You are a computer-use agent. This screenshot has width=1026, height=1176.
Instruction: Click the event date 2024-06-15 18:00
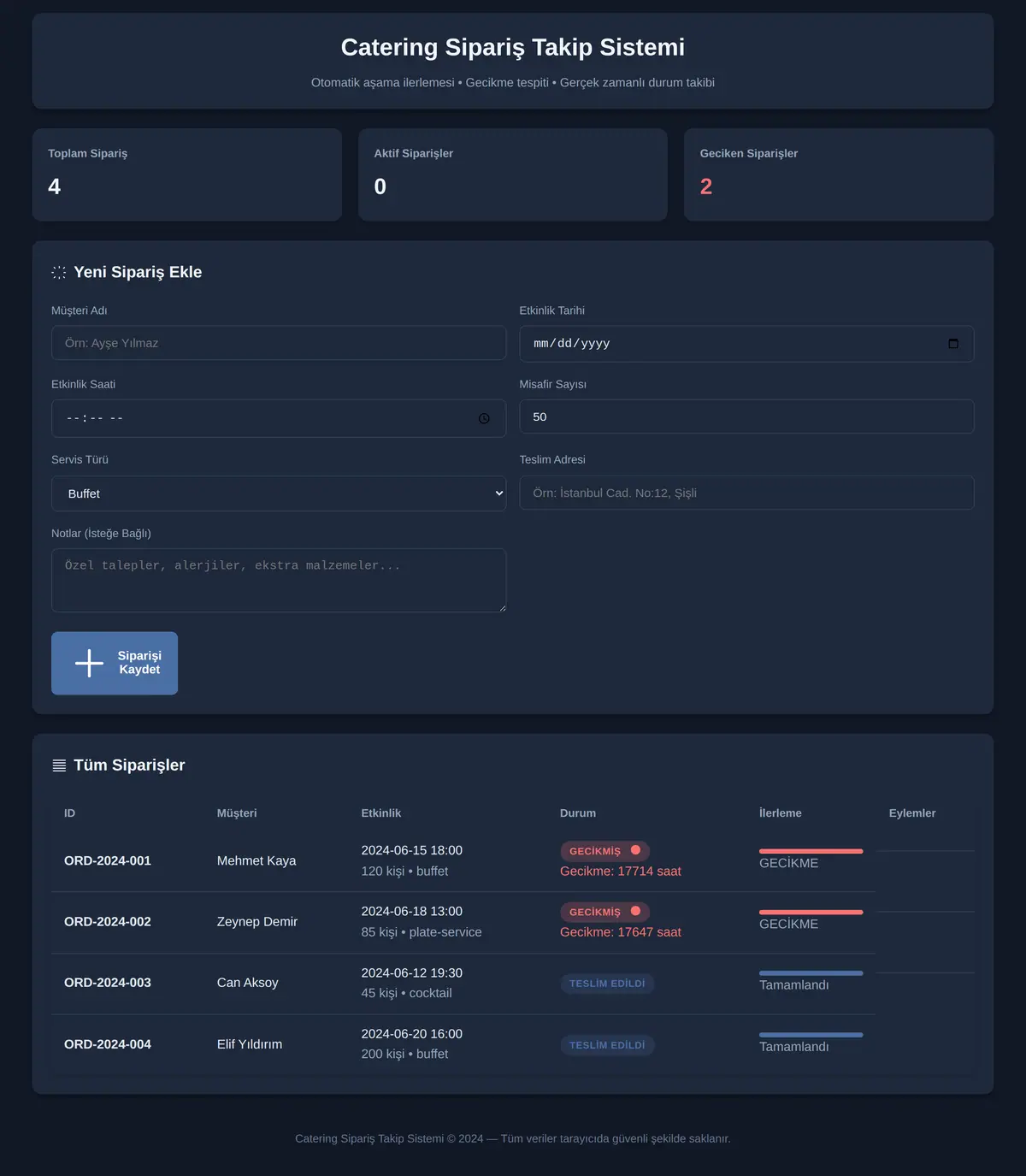pyautogui.click(x=412, y=850)
